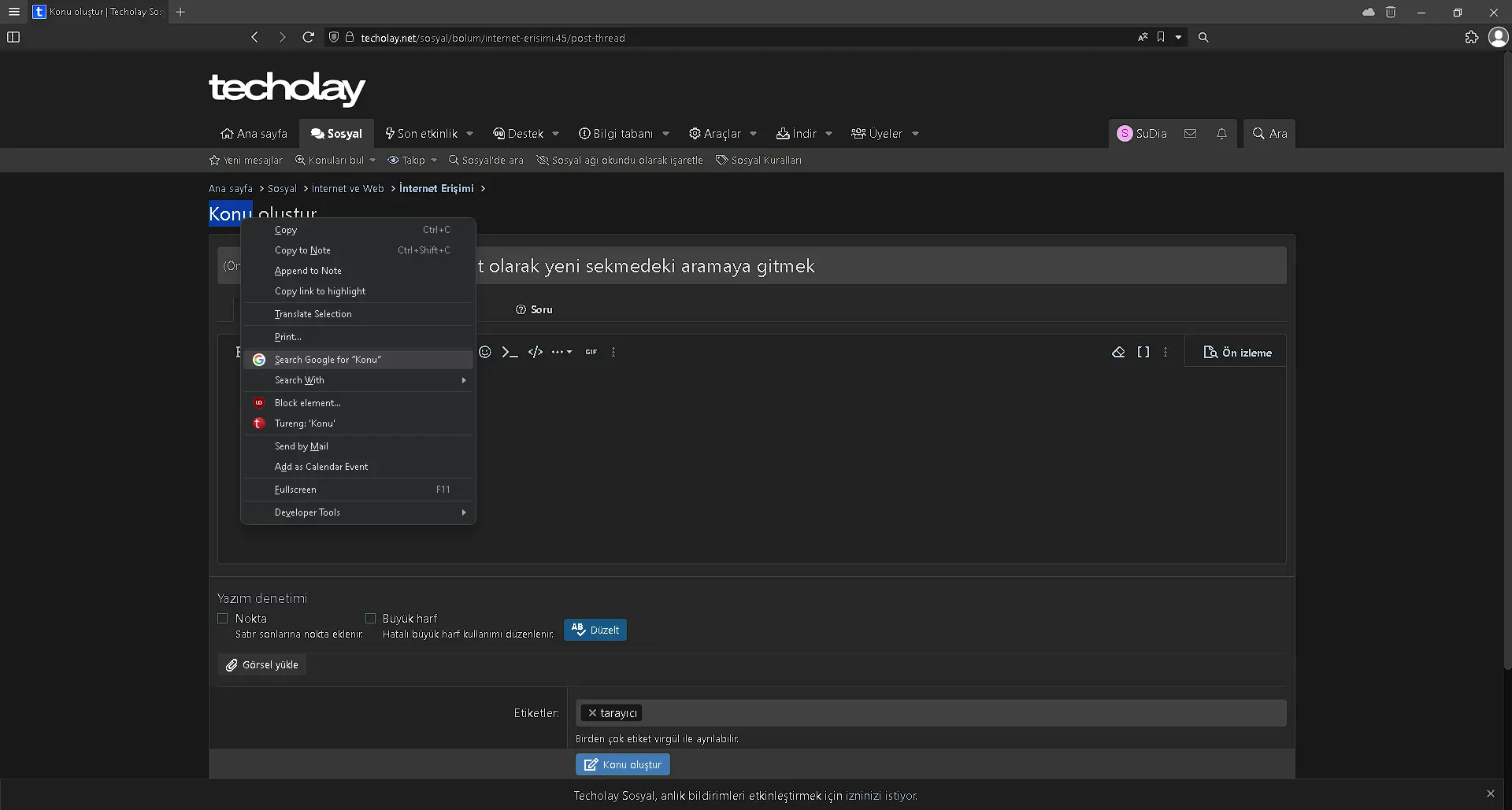1512x810 pixels.
Task: Click the Düzelt button
Action: tap(595, 630)
